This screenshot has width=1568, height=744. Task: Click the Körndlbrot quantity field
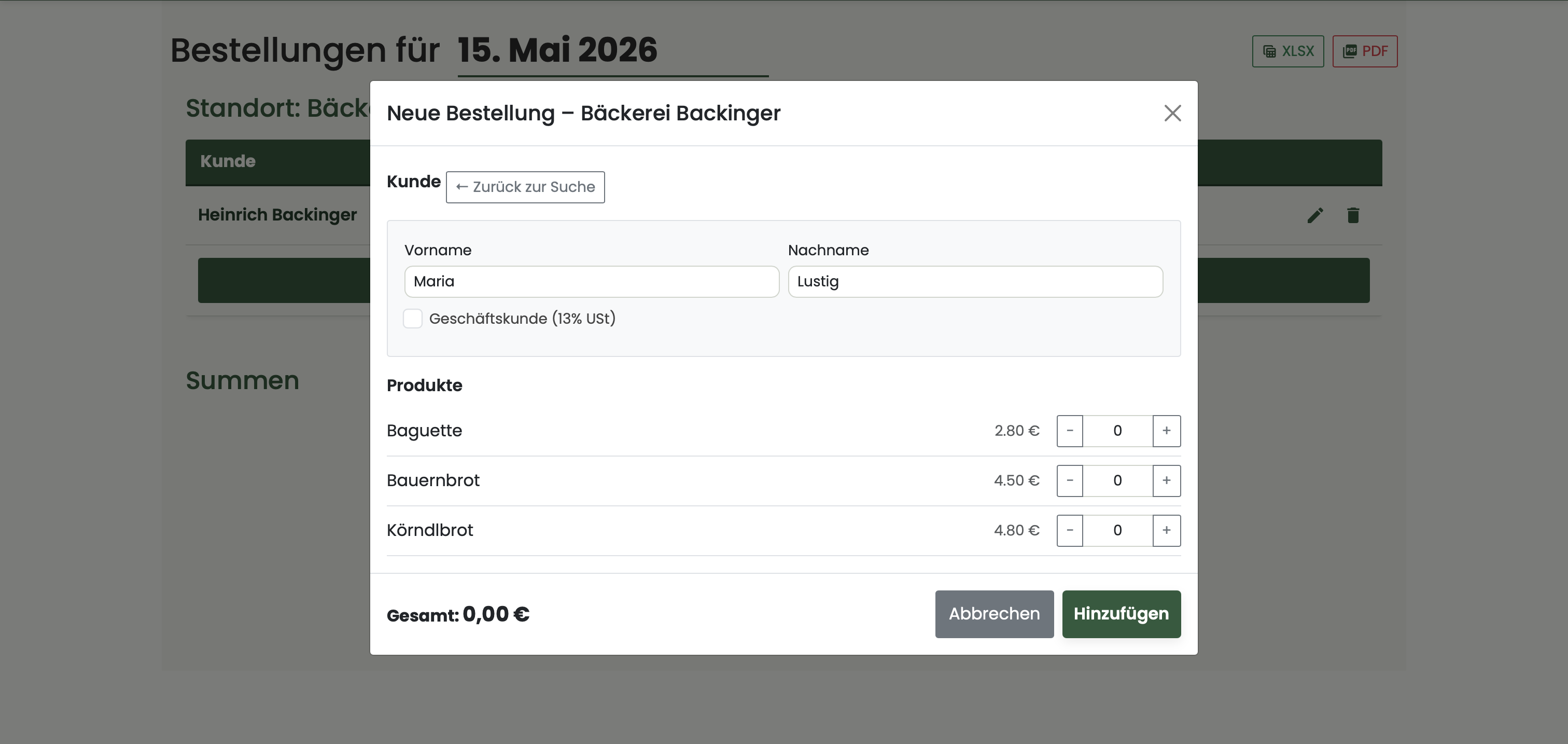(1117, 531)
